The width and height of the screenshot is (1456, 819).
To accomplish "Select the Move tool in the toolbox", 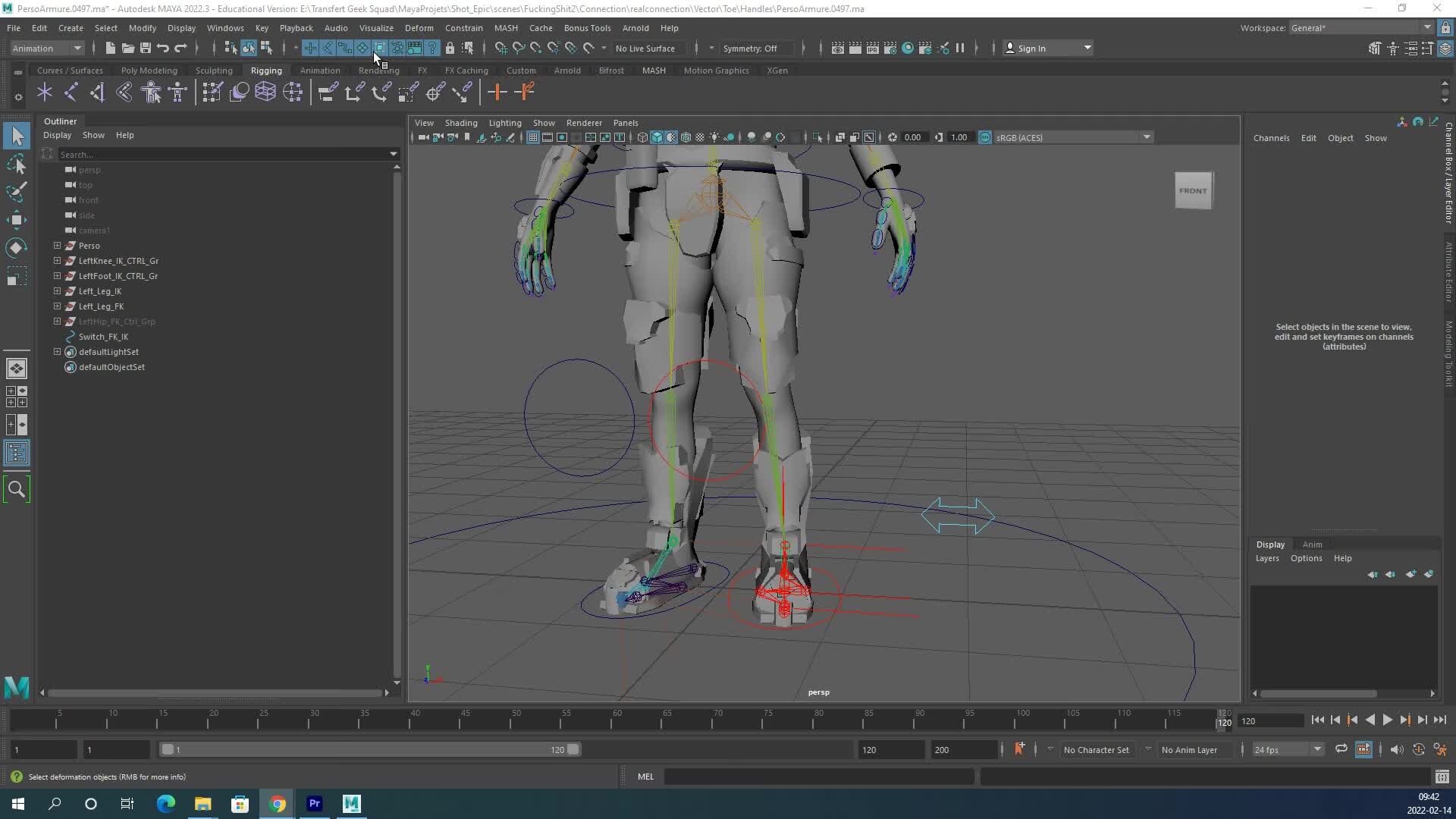I will pyautogui.click(x=17, y=220).
